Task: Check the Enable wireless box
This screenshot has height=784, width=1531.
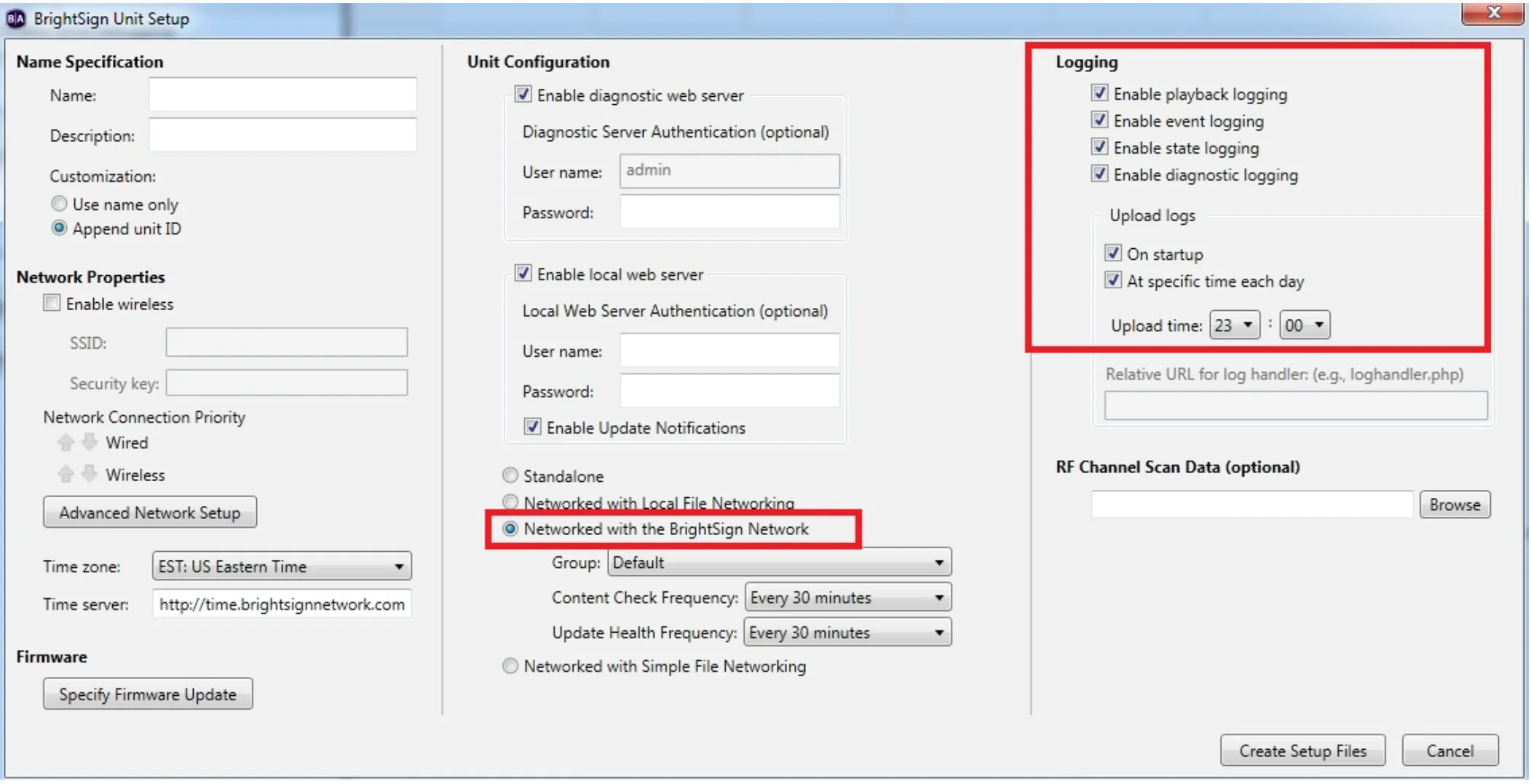Action: 52,303
